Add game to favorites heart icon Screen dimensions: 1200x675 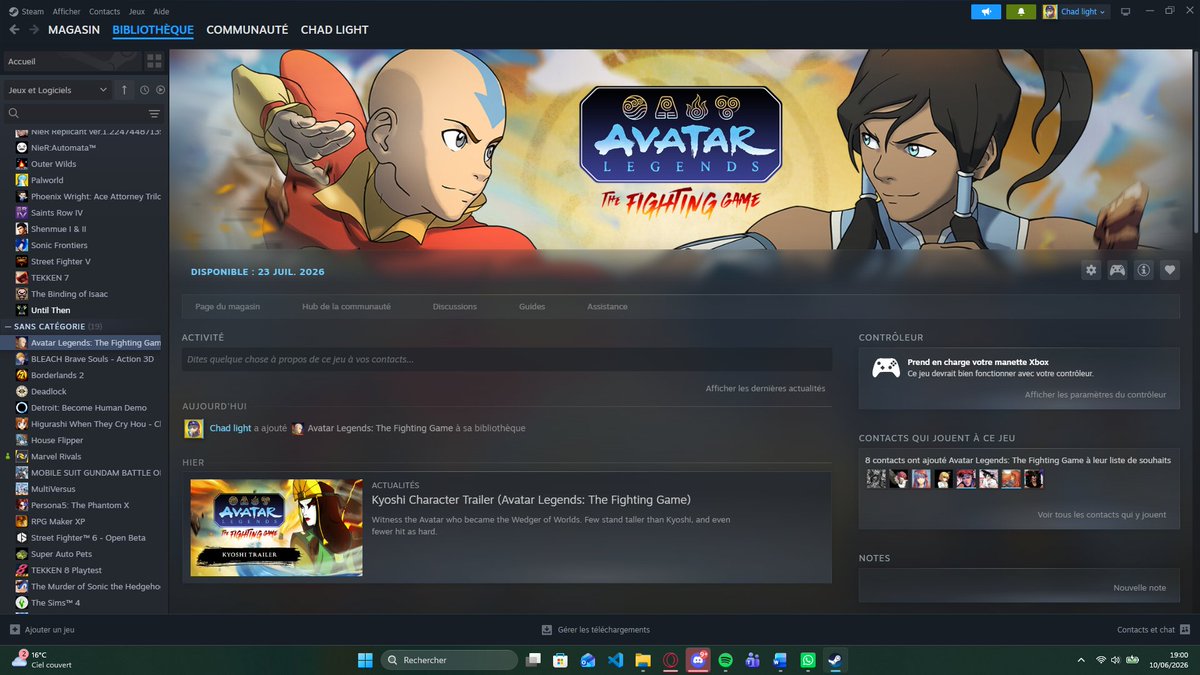pyautogui.click(x=1169, y=270)
